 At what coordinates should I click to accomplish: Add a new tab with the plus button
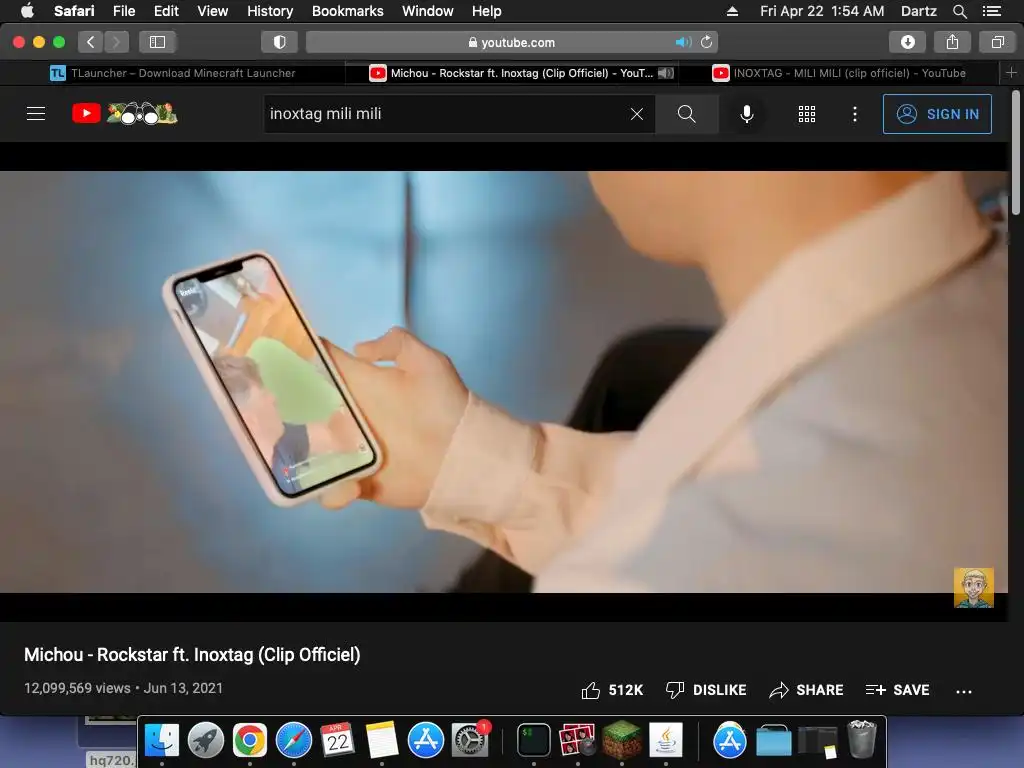(x=1011, y=72)
